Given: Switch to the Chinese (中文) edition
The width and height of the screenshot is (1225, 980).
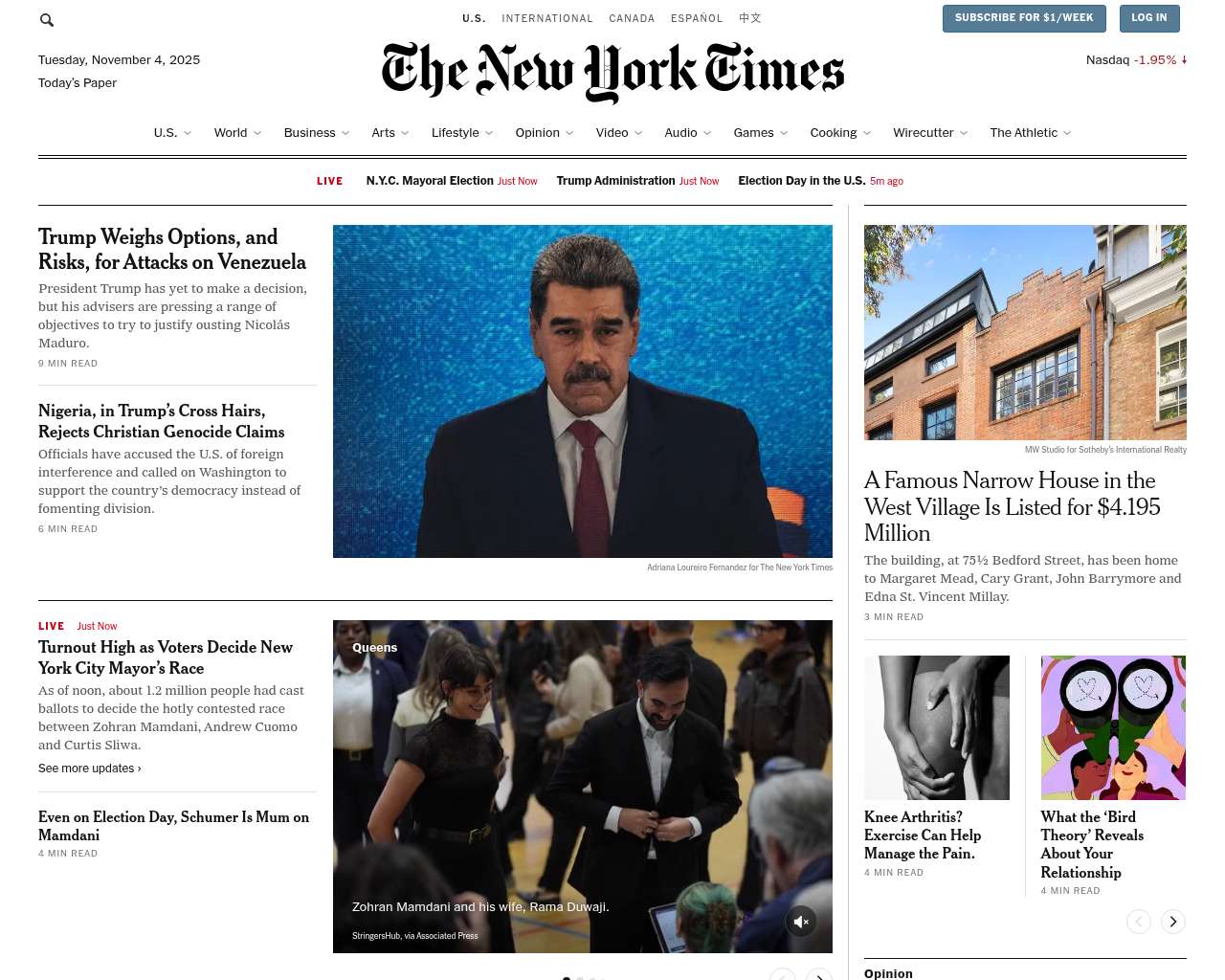Looking at the screenshot, I should (x=750, y=18).
